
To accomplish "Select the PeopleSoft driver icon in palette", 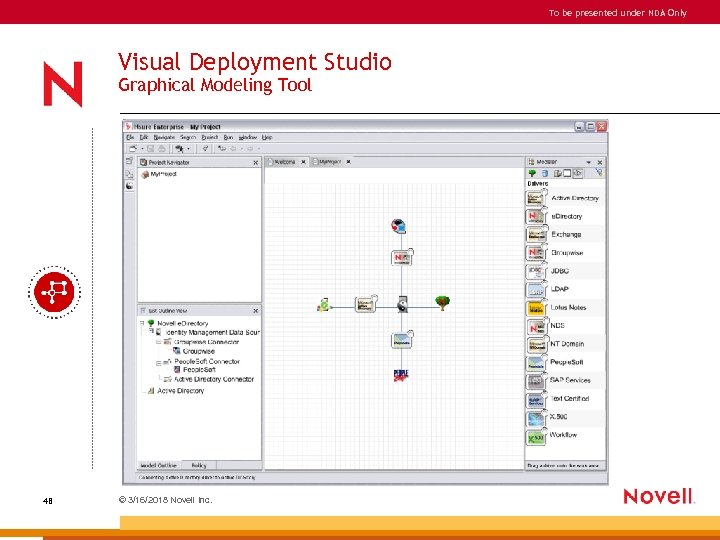I will (535, 363).
